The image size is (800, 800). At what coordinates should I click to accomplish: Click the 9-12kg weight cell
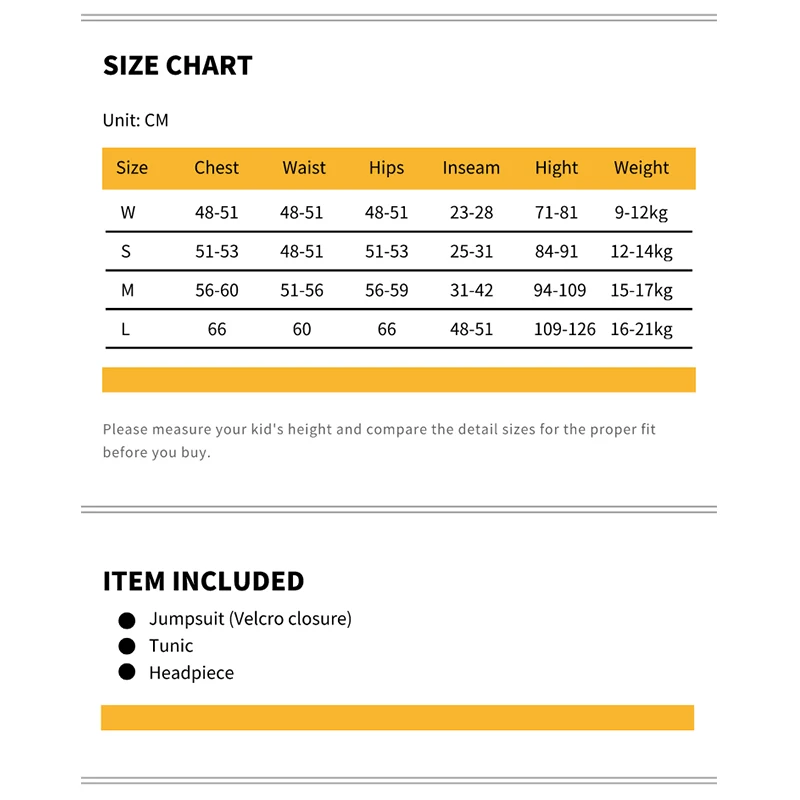click(641, 212)
